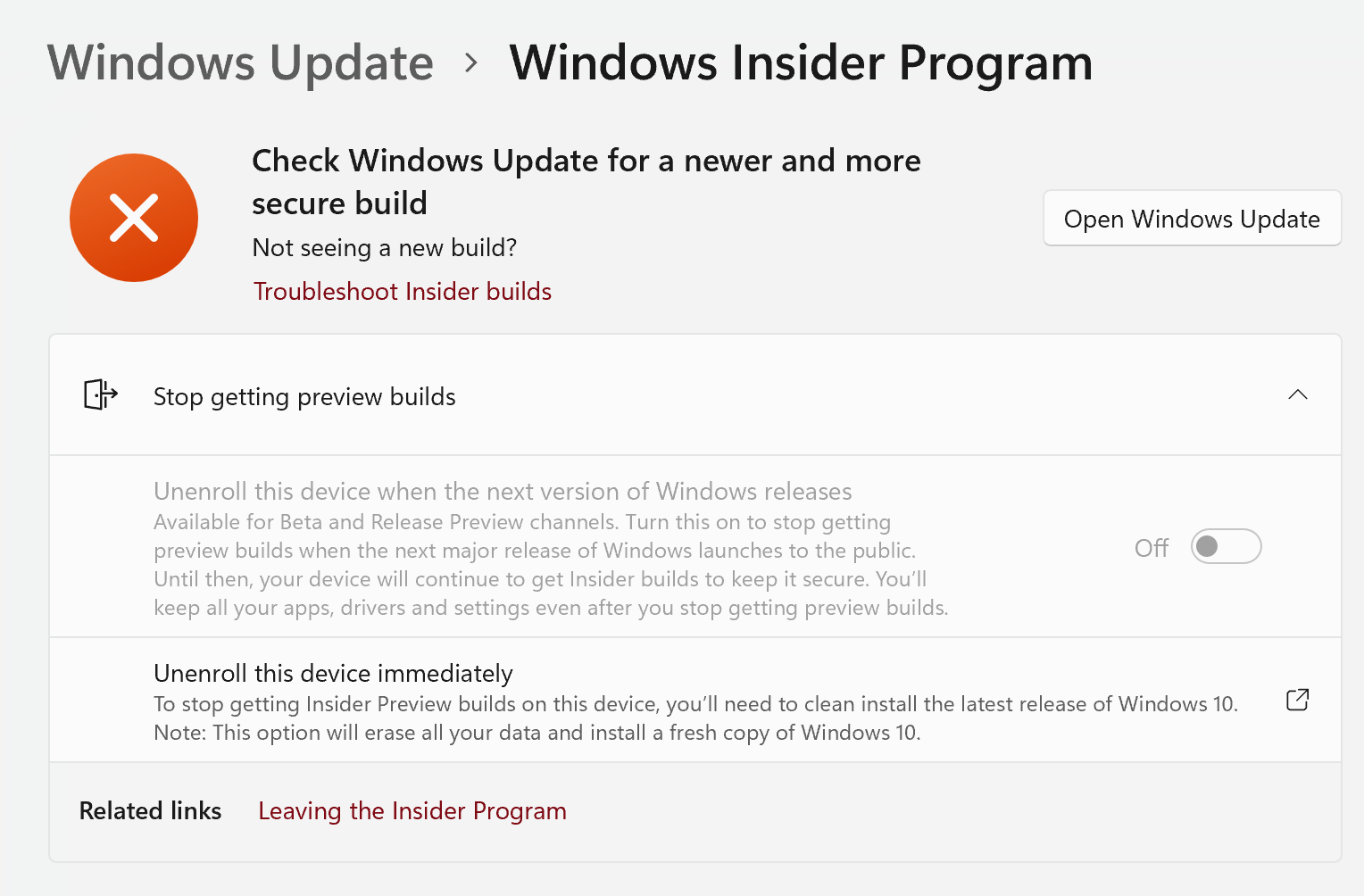Follow the Leaving the Insider Program link

coord(412,810)
